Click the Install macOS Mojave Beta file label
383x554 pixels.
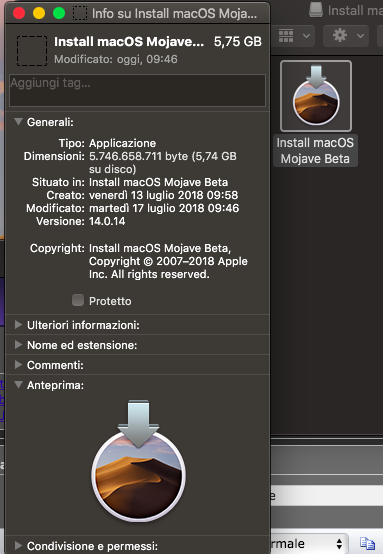(x=315, y=151)
